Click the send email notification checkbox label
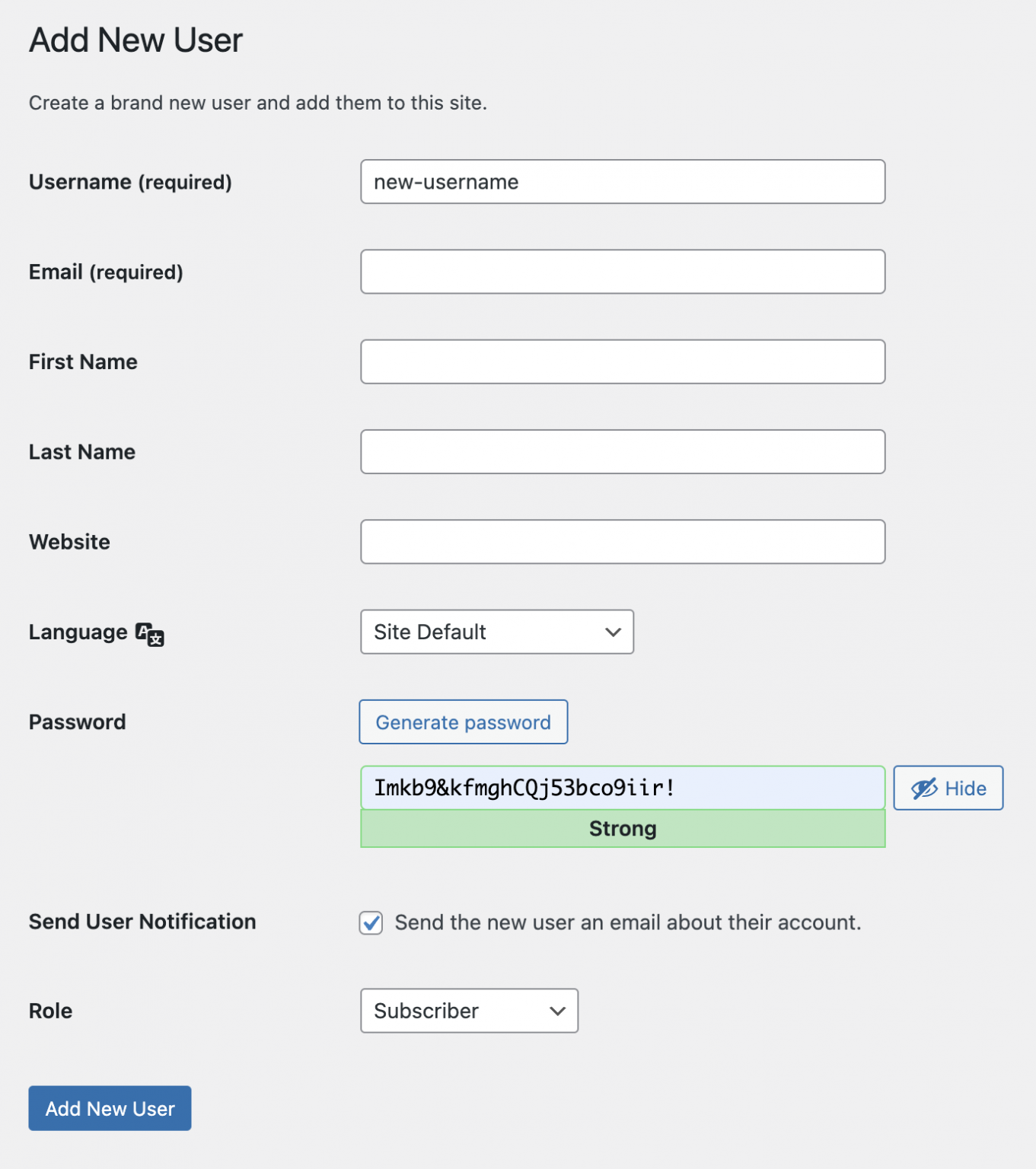Viewport: 1036px width, 1169px height. (x=626, y=922)
